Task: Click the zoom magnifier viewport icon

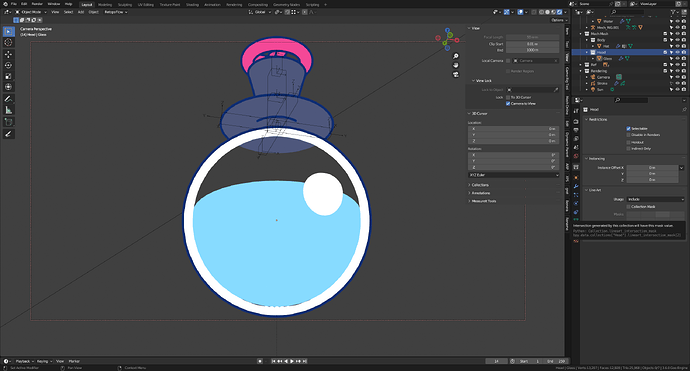Action: click(x=455, y=56)
